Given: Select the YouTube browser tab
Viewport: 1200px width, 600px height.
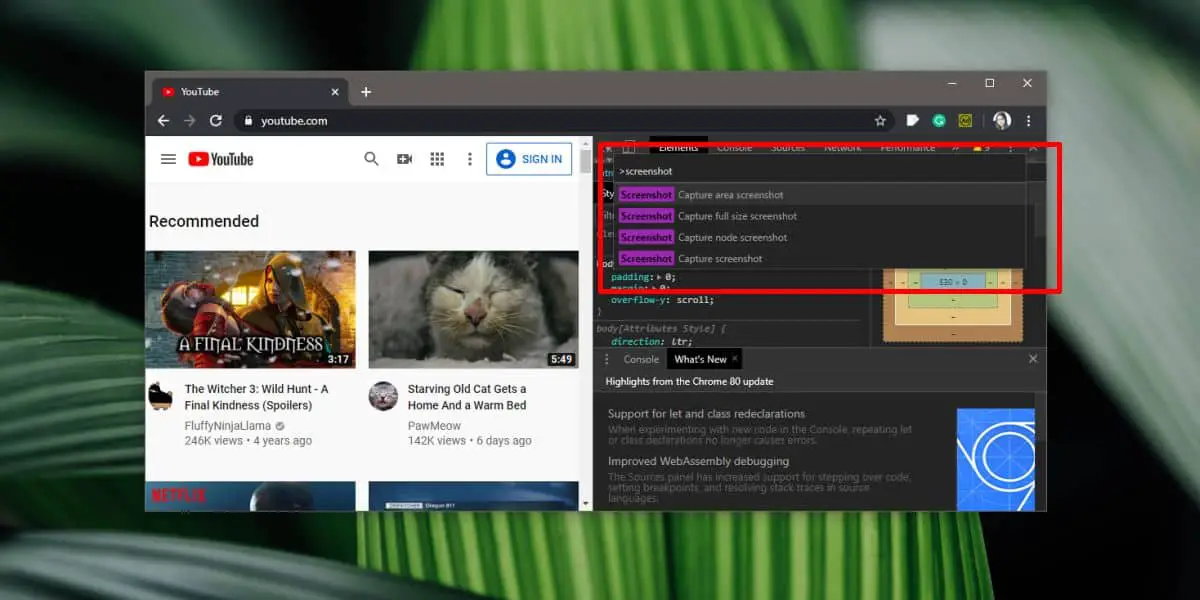Looking at the screenshot, I should (x=248, y=92).
